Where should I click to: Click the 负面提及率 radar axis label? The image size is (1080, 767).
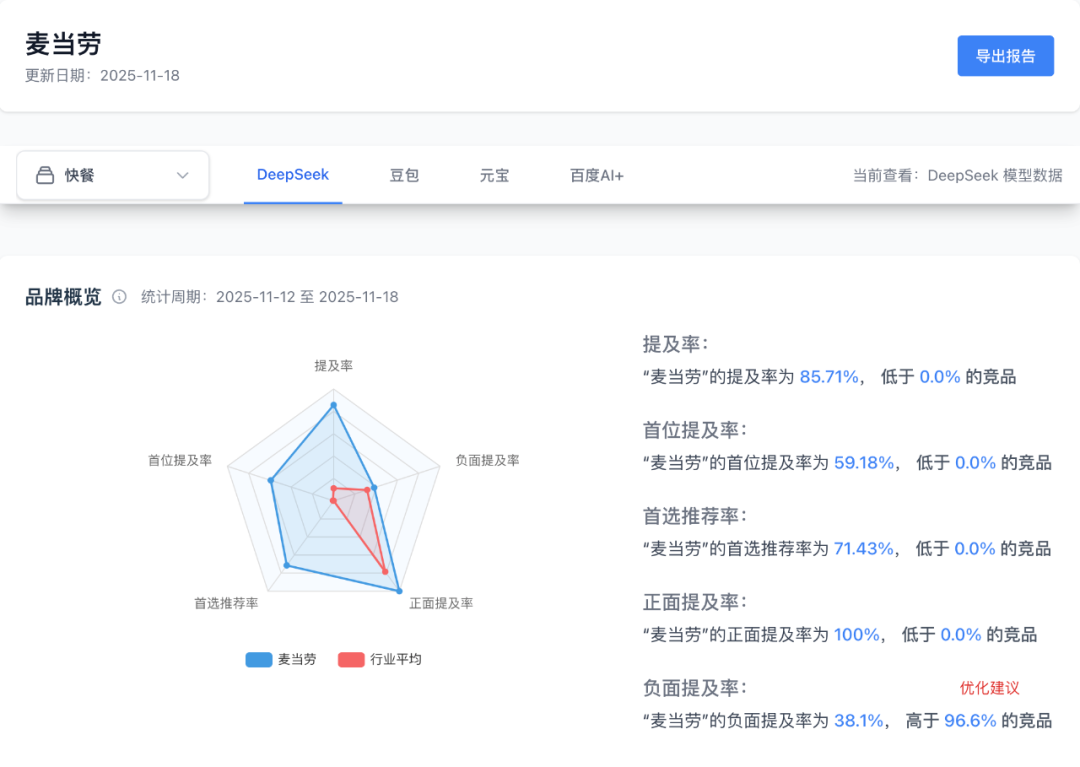488,461
